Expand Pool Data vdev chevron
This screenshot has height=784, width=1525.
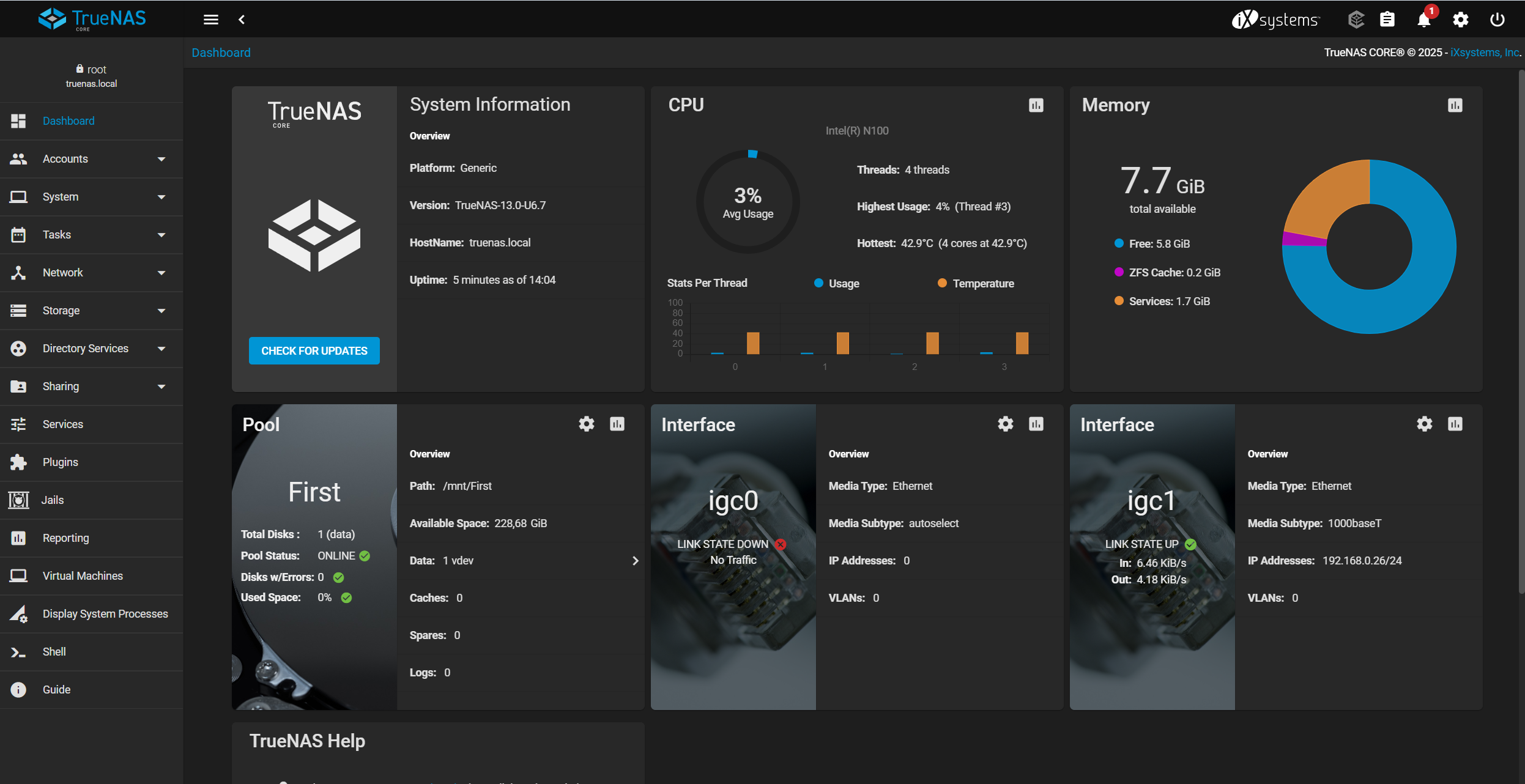click(635, 561)
